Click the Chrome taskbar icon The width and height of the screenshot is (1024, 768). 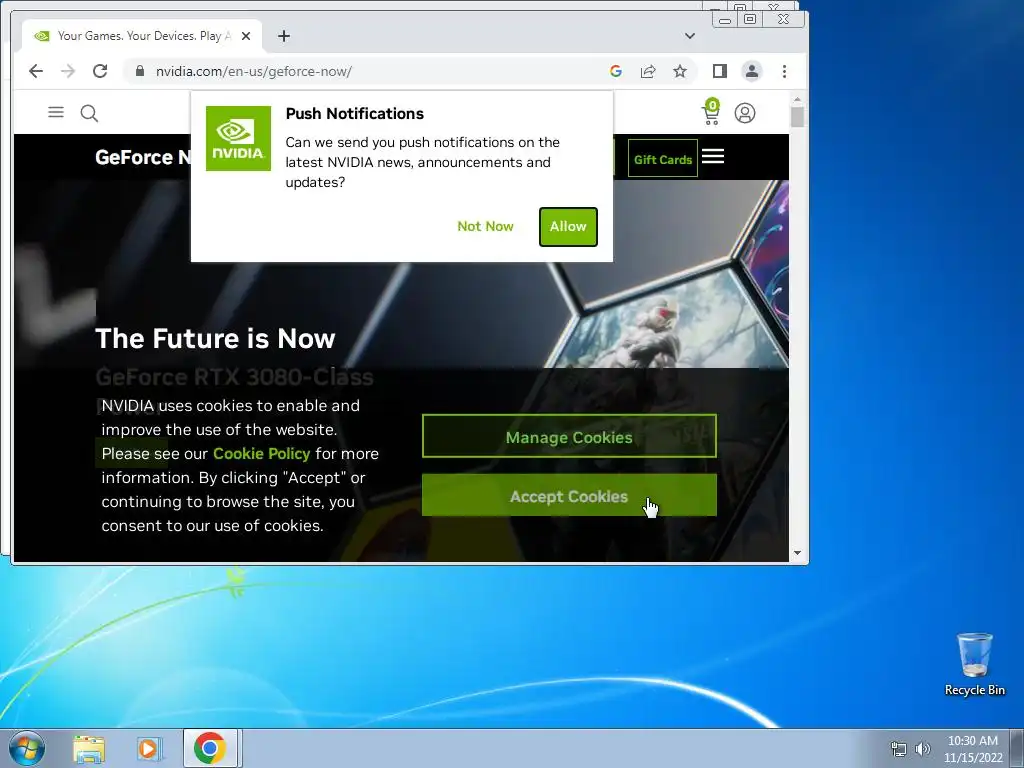coord(210,748)
